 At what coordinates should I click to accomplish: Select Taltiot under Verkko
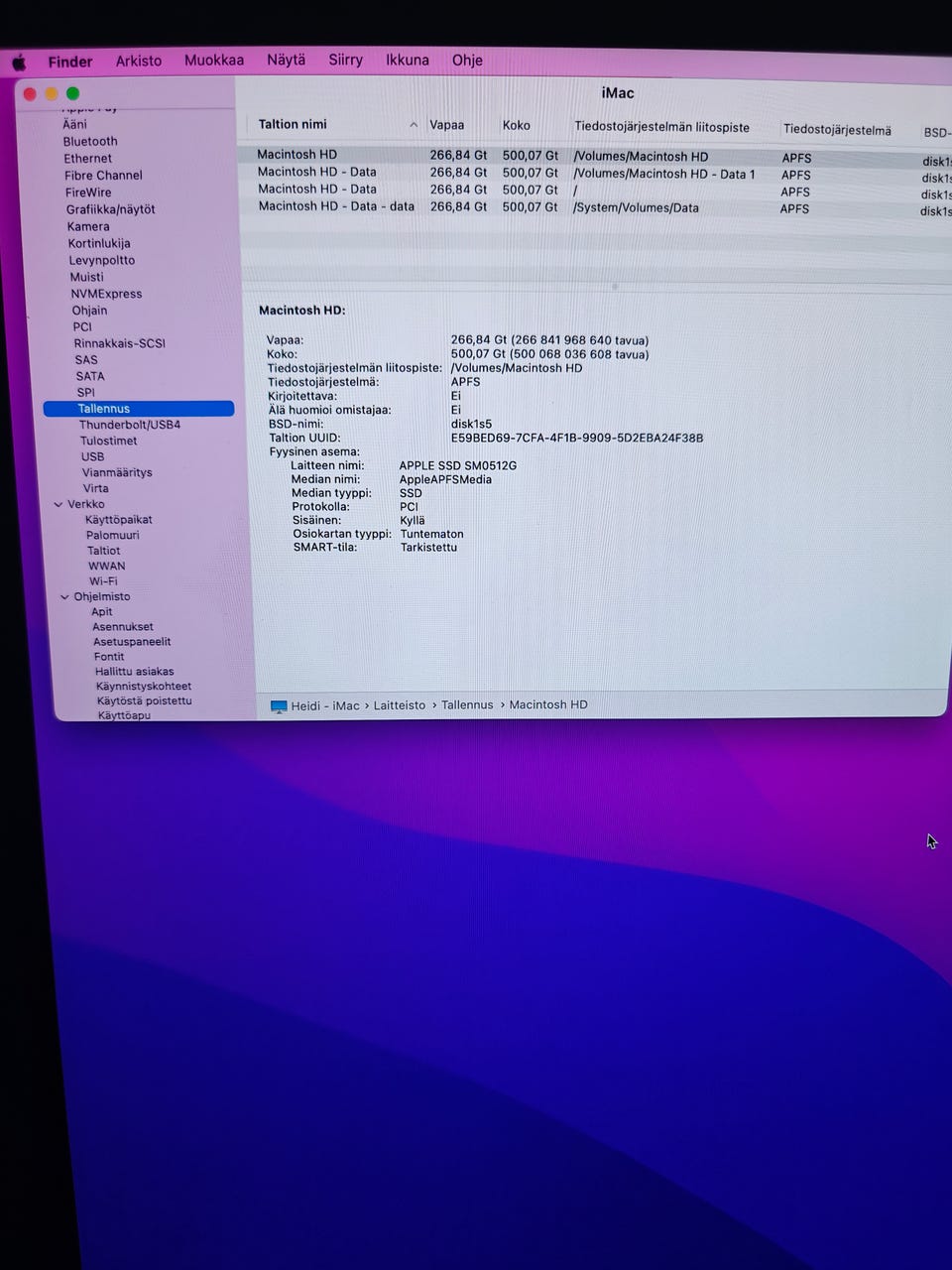pos(104,551)
